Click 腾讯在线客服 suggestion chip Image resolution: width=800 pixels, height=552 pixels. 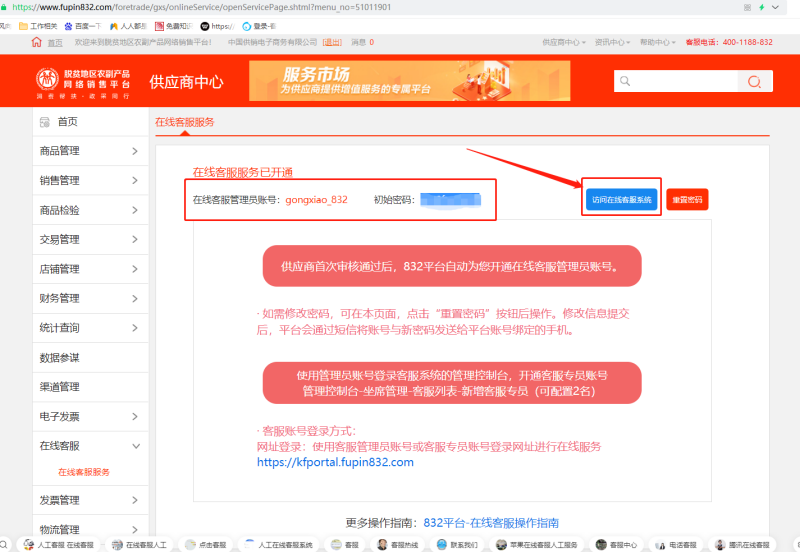742,545
